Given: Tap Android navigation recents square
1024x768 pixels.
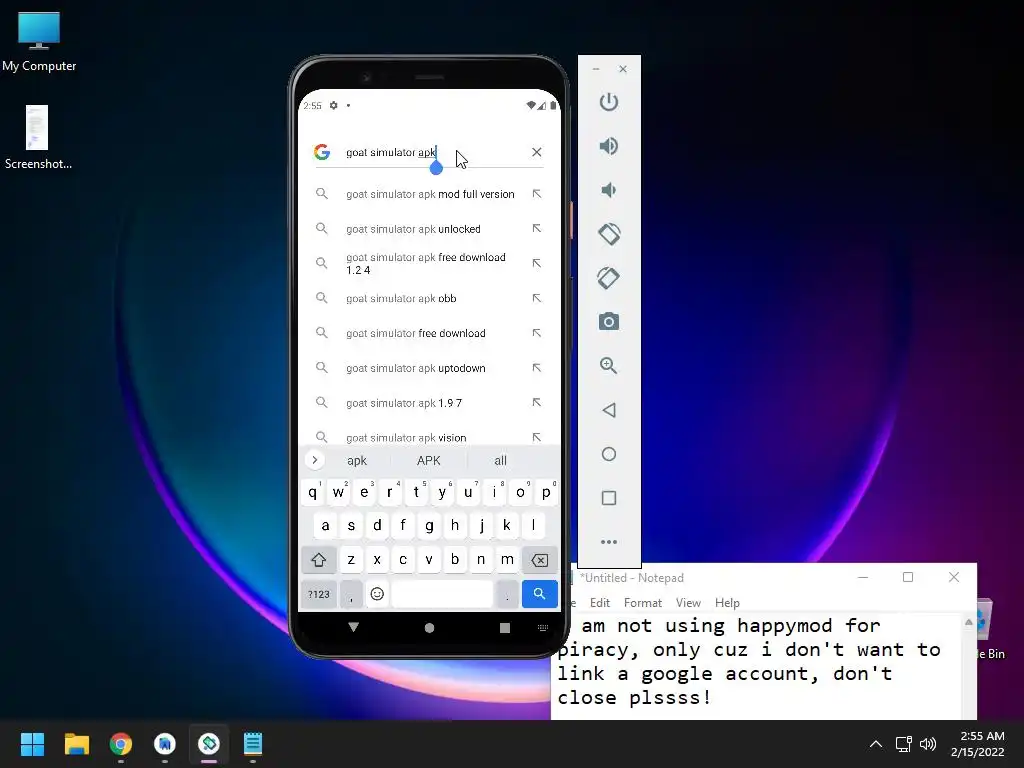Looking at the screenshot, I should click(x=505, y=628).
